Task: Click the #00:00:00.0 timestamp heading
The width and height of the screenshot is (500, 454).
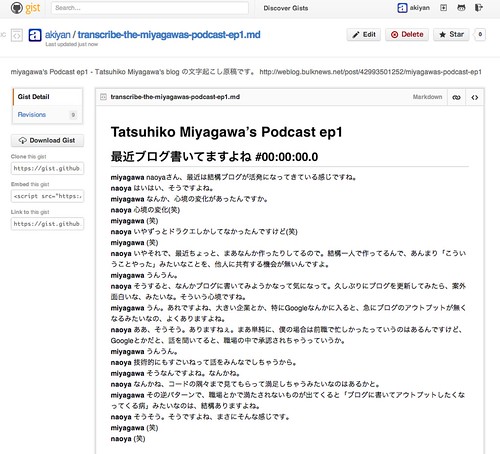Action: pos(287,157)
